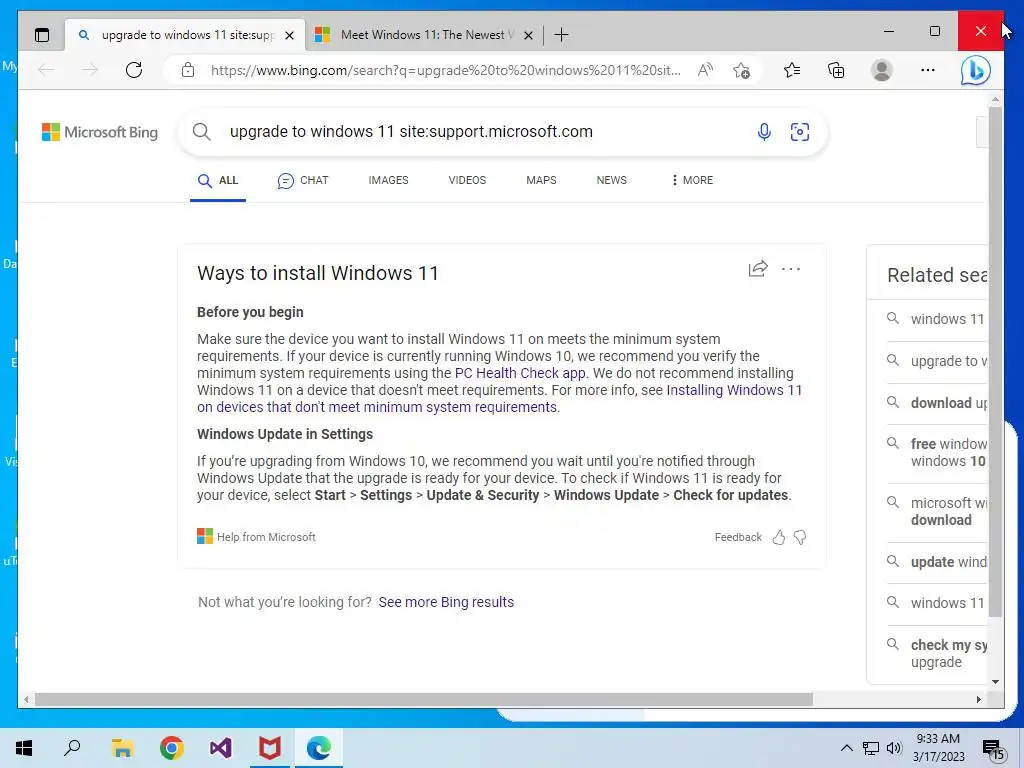Open the Windows Start menu
This screenshot has width=1024, height=768.
[24, 748]
